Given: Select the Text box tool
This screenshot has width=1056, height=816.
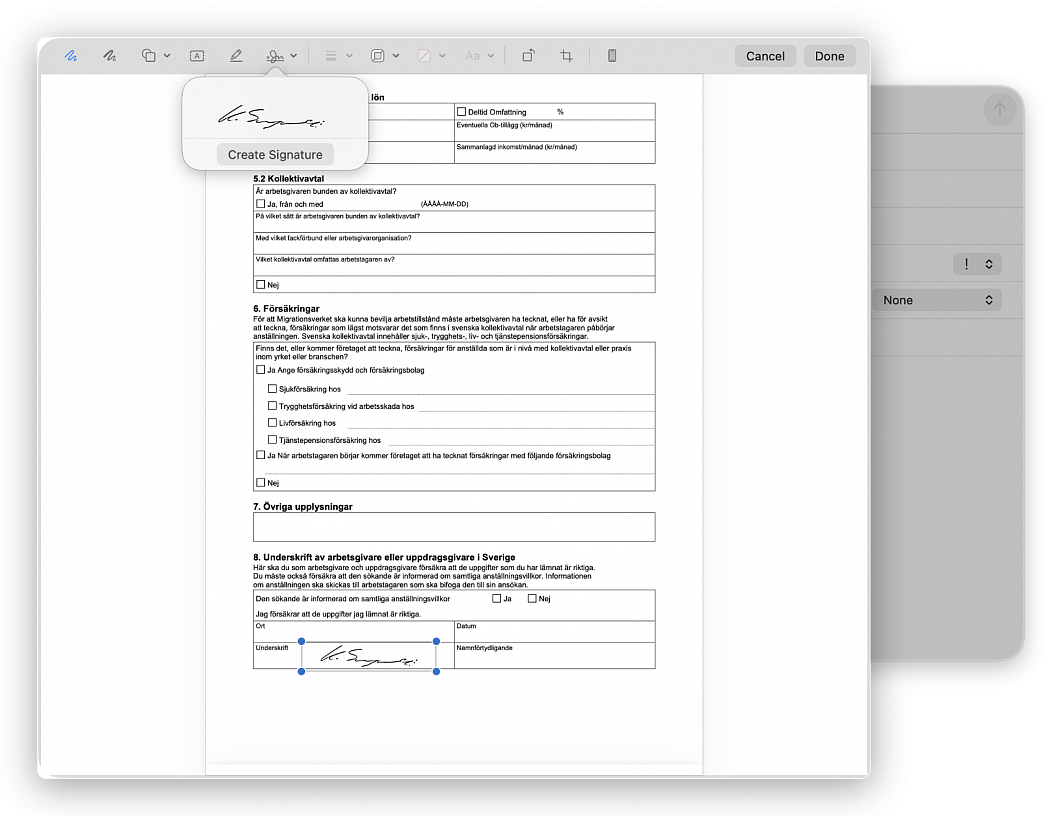Looking at the screenshot, I should coord(197,56).
